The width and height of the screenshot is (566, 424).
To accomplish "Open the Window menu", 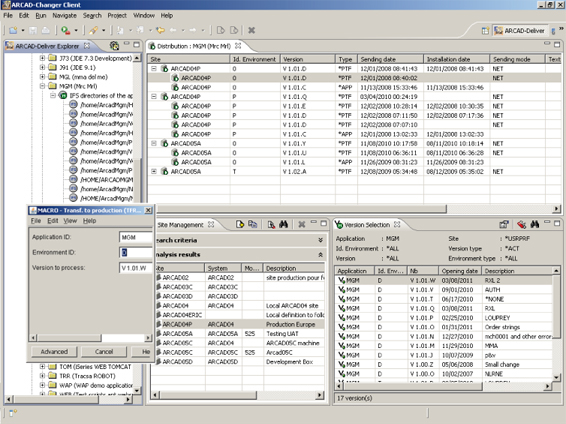I will (x=144, y=16).
